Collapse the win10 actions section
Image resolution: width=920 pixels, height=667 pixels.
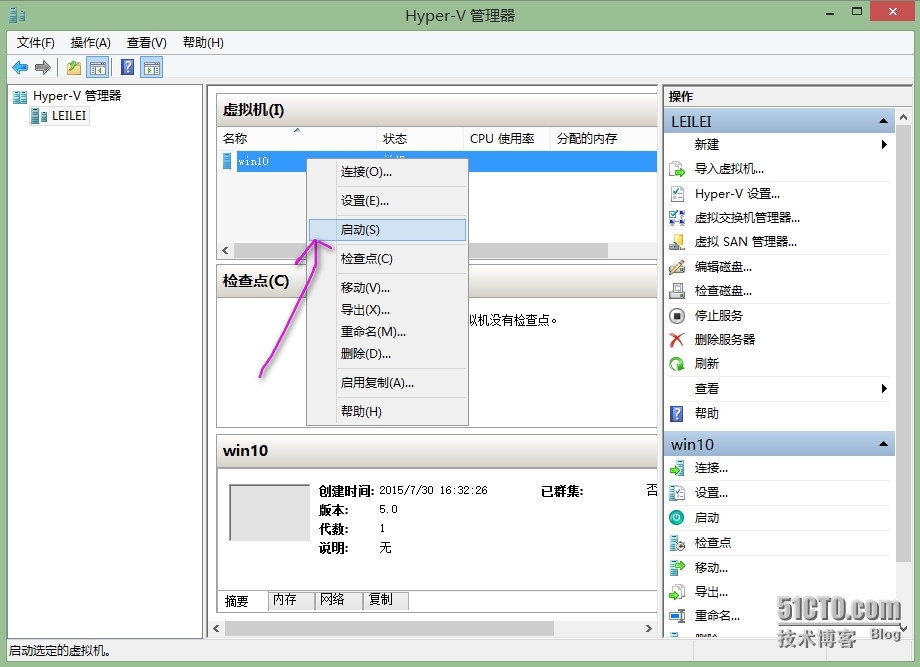pyautogui.click(x=883, y=444)
